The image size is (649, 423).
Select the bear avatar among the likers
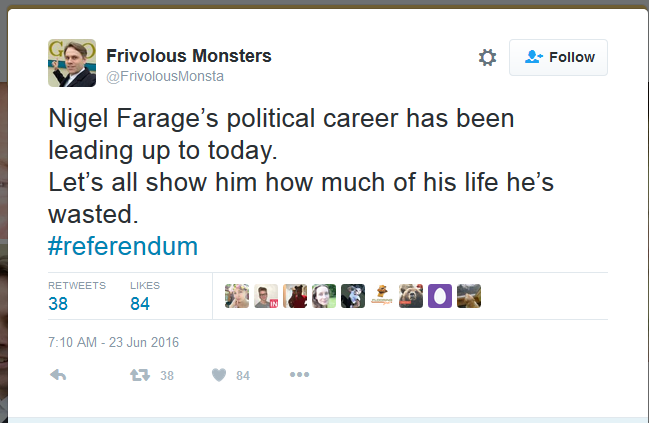click(411, 296)
